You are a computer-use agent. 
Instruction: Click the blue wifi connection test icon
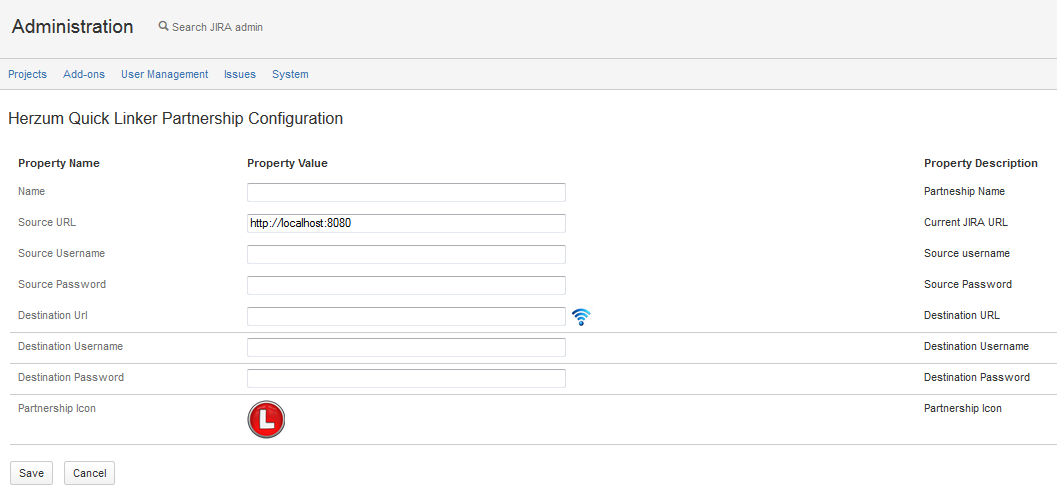581,317
